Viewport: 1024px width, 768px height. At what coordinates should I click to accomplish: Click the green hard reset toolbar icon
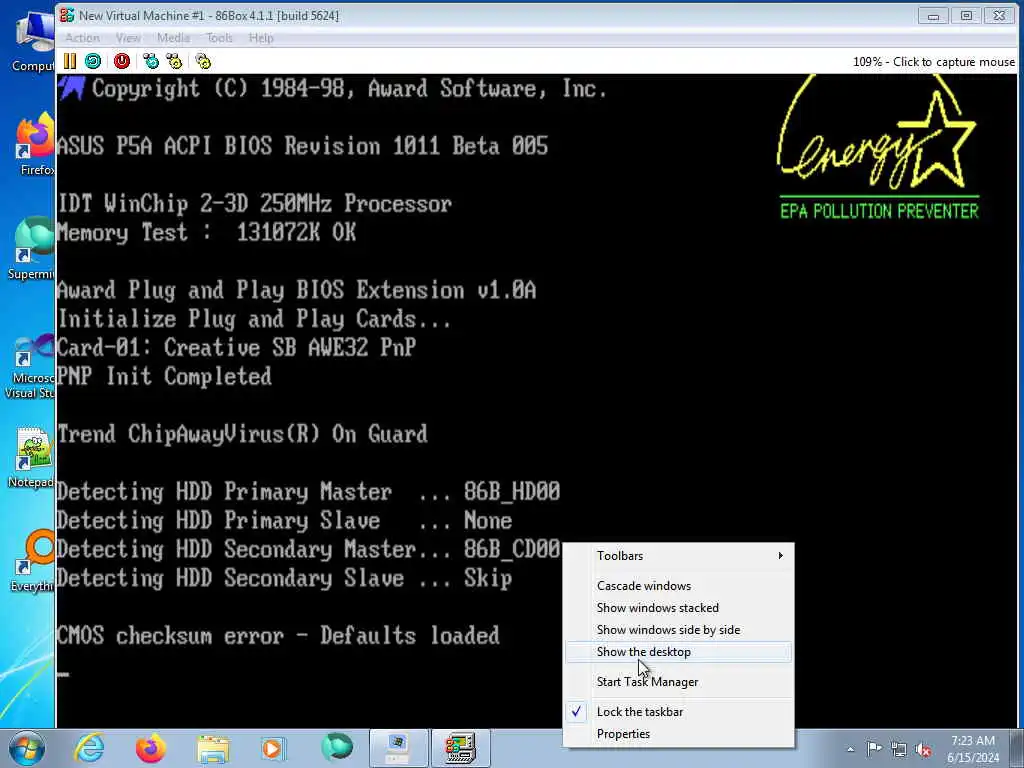coord(93,61)
